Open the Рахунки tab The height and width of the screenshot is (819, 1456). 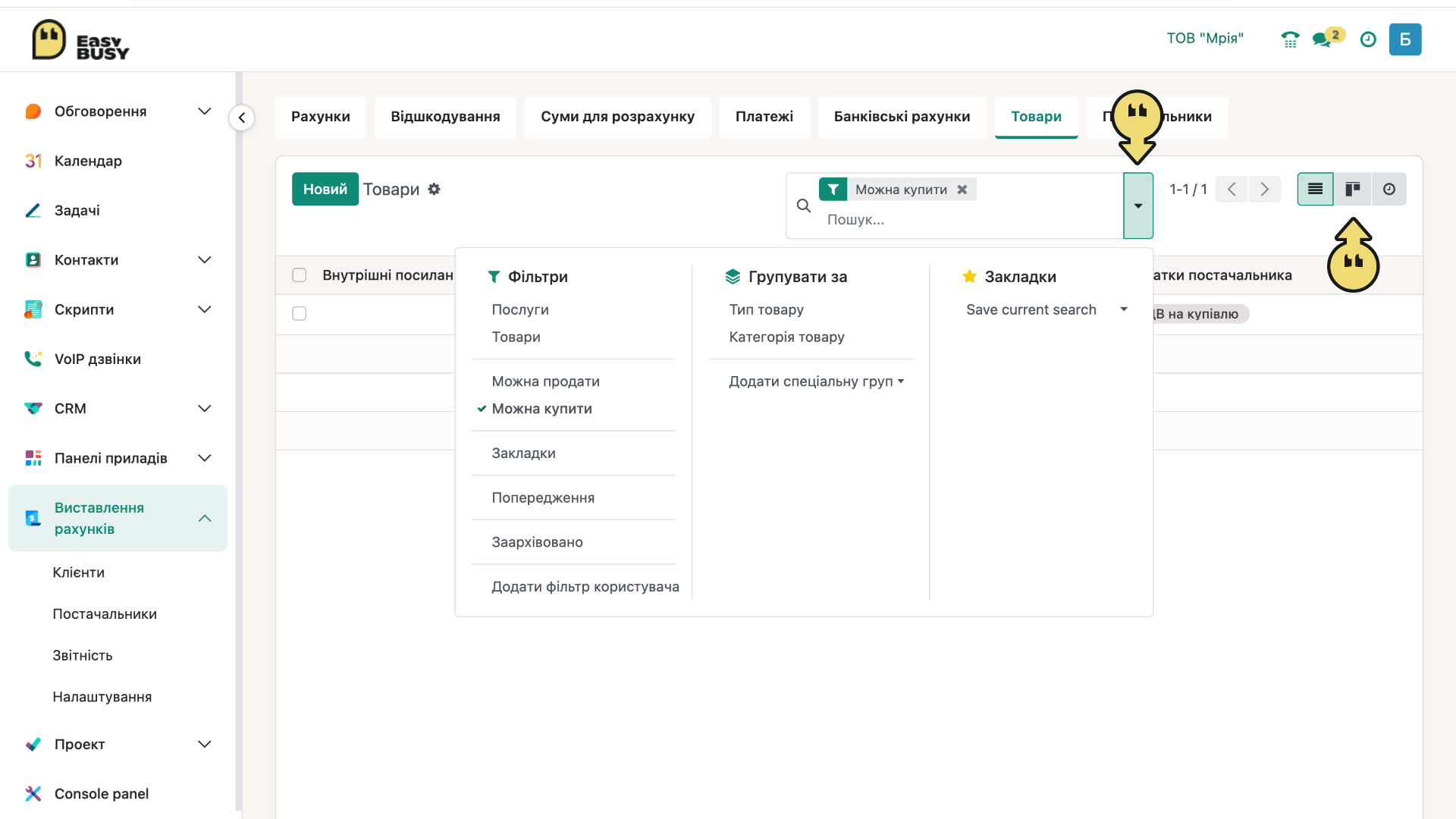pyautogui.click(x=321, y=117)
